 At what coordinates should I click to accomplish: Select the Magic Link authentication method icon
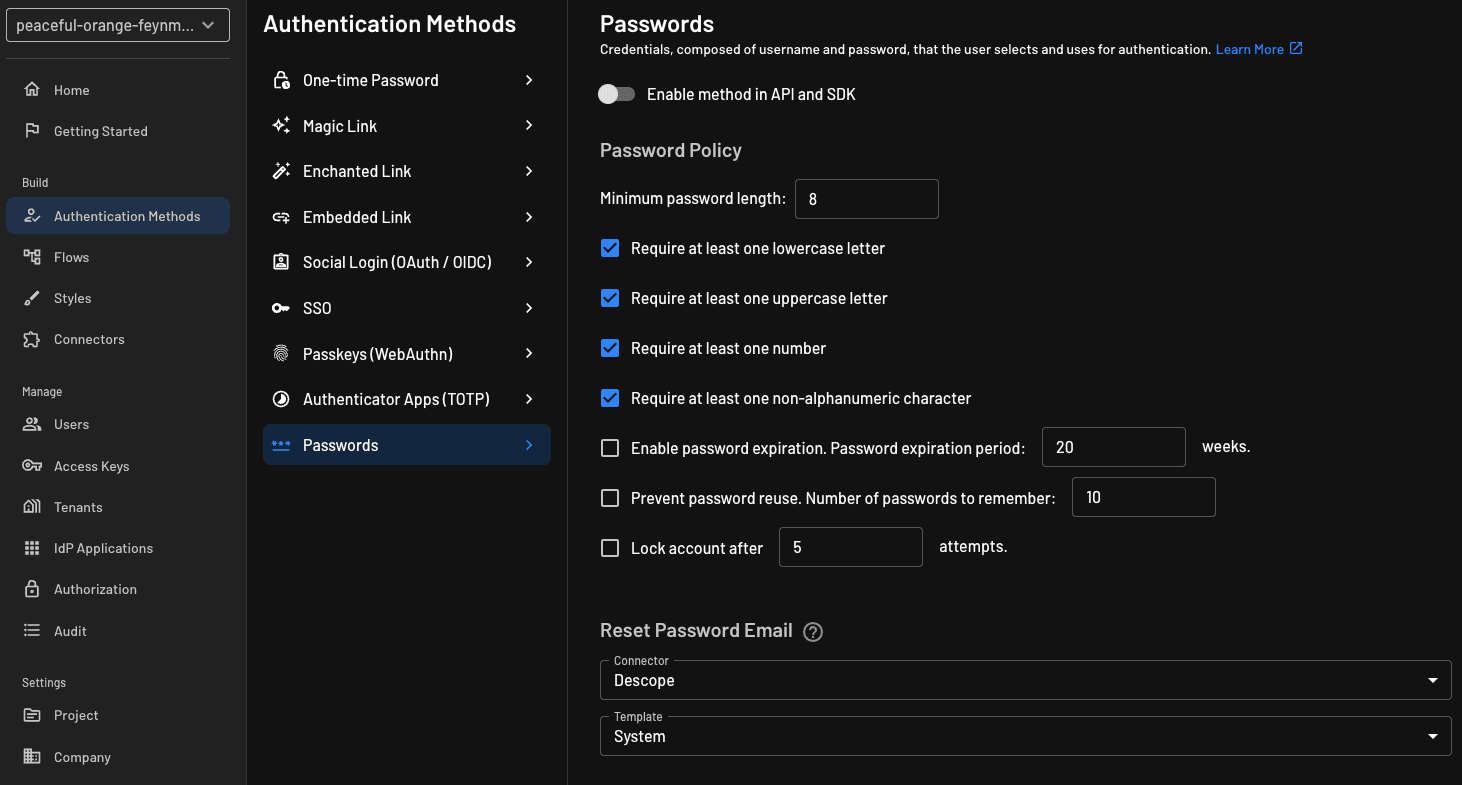281,125
